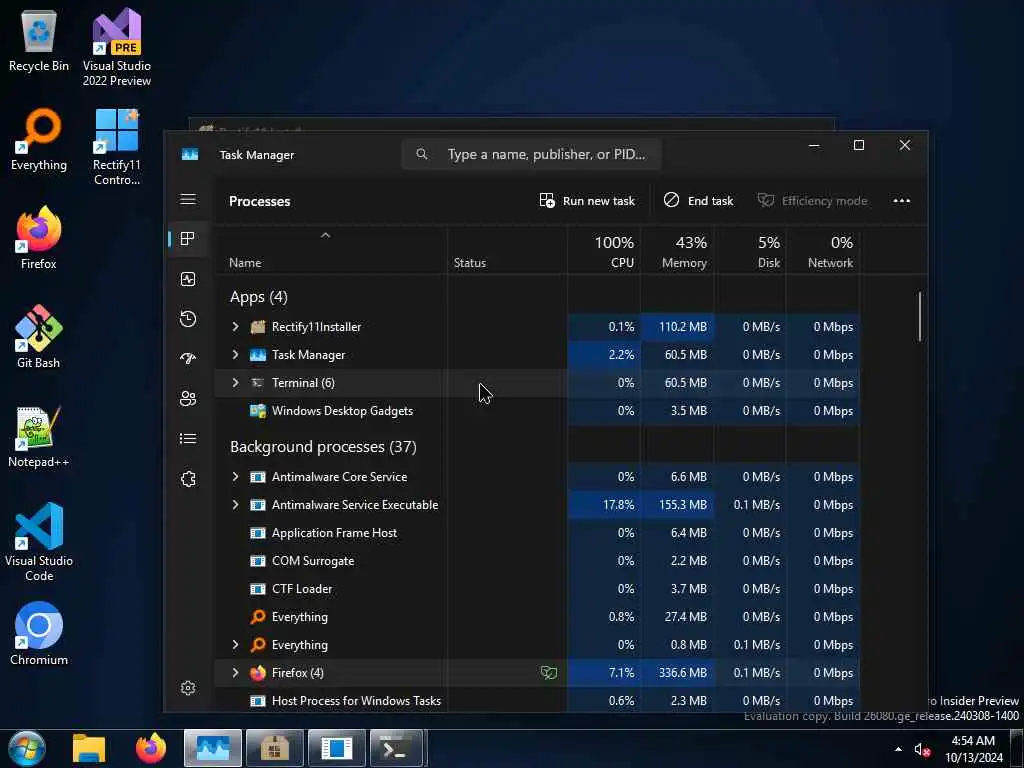Click the search magnifier icon in Task Manager
The image size is (1024, 768).
pos(422,154)
